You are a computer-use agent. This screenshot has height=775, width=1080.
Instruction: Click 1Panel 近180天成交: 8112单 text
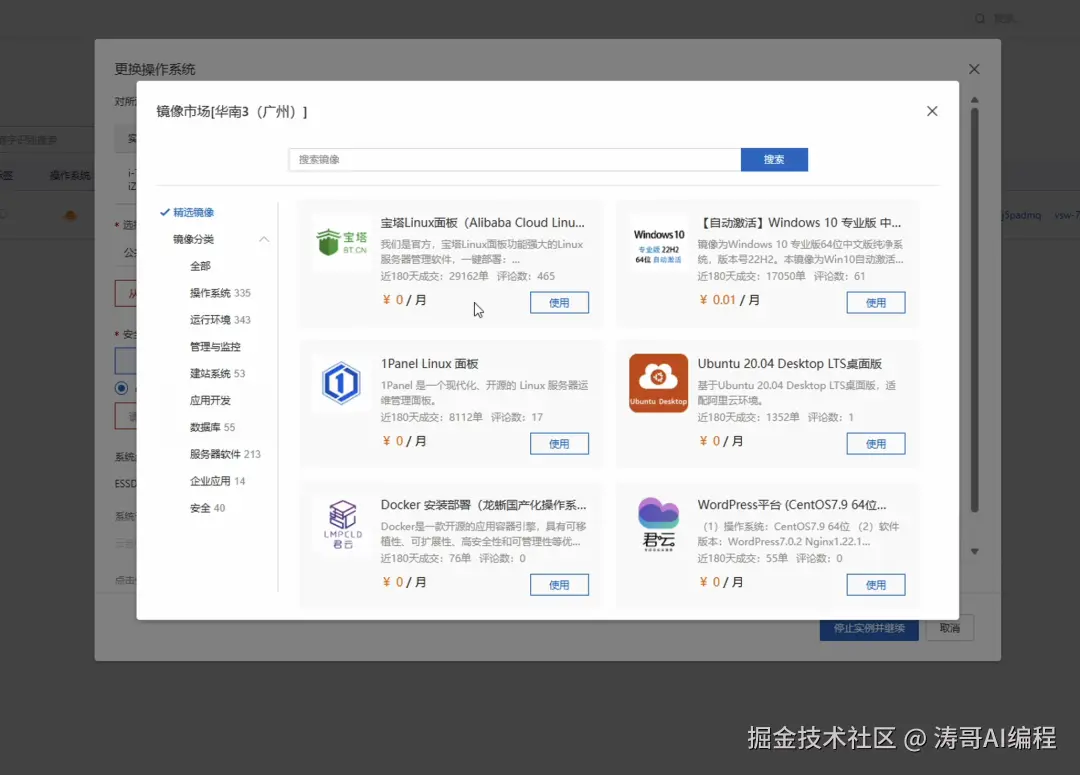pos(432,417)
